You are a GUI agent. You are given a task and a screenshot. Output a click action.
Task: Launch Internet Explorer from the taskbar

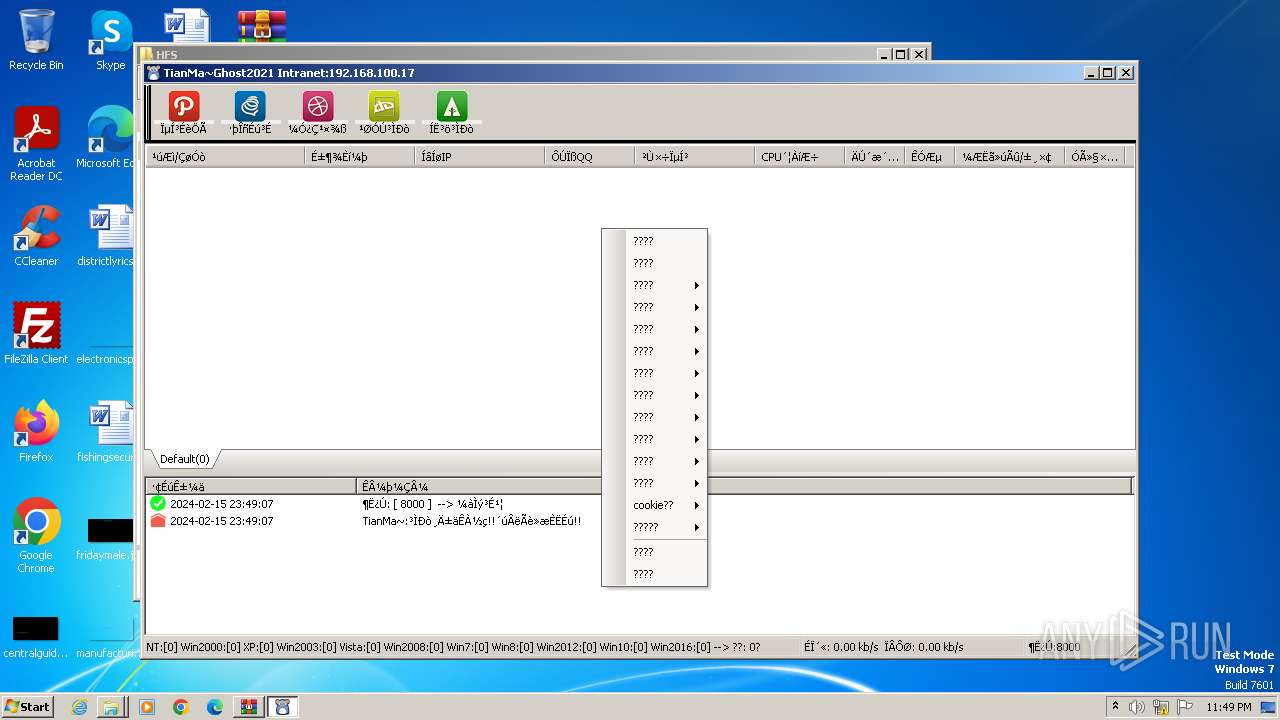coord(79,707)
